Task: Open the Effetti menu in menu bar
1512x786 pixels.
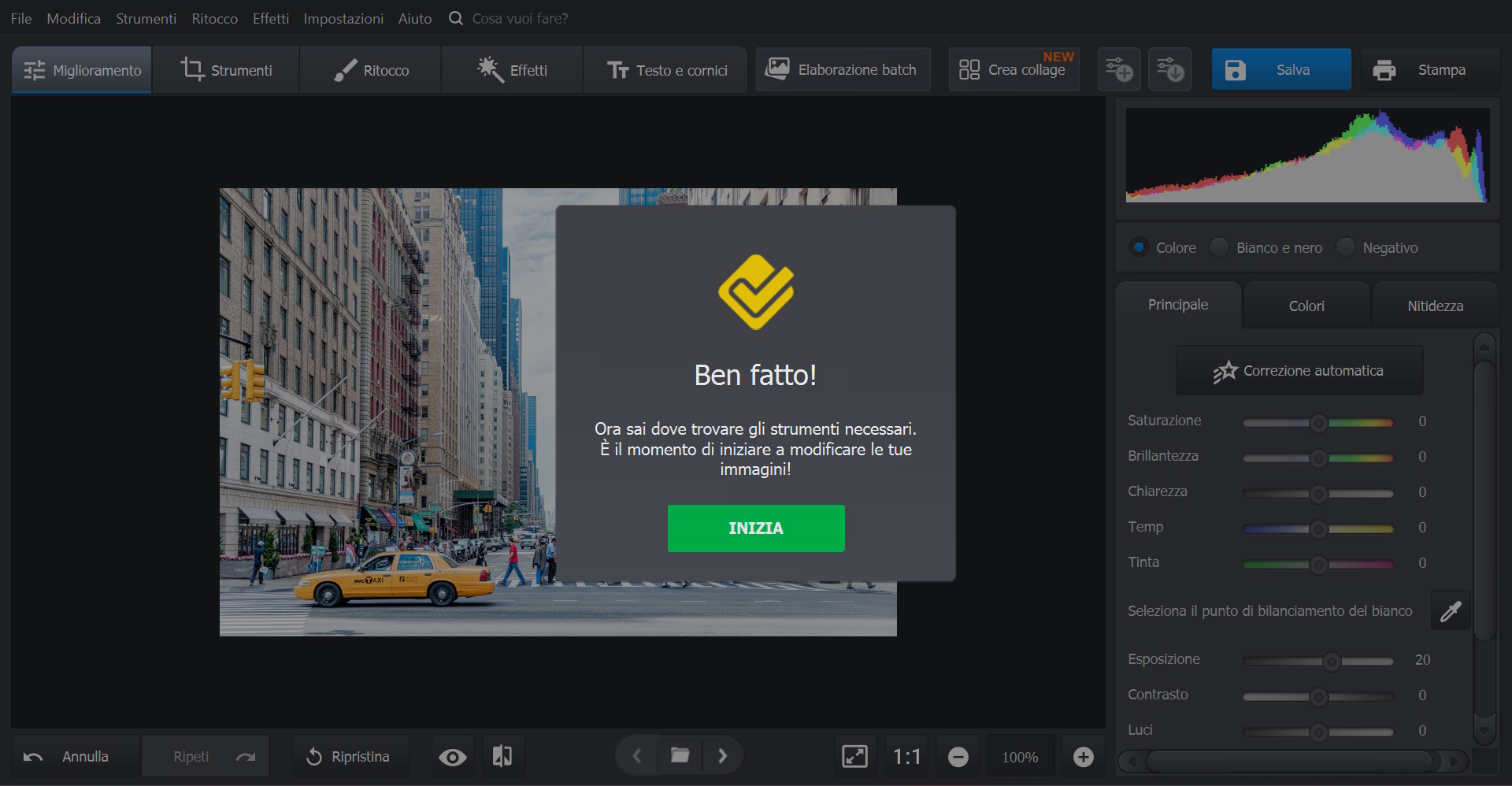Action: point(270,18)
